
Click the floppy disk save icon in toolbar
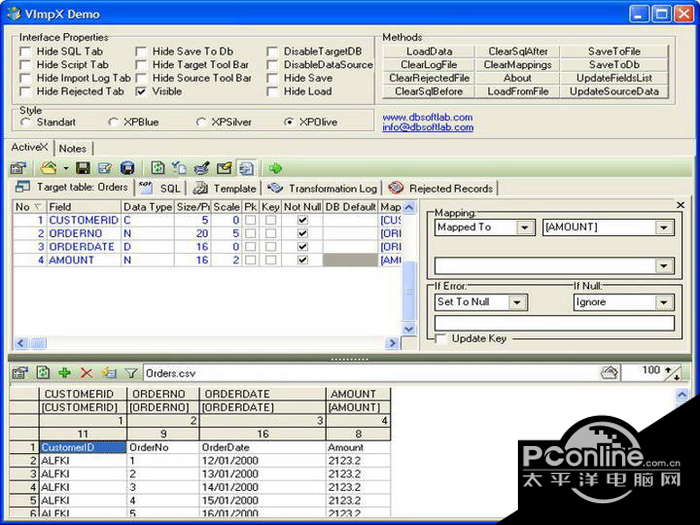pos(83,168)
